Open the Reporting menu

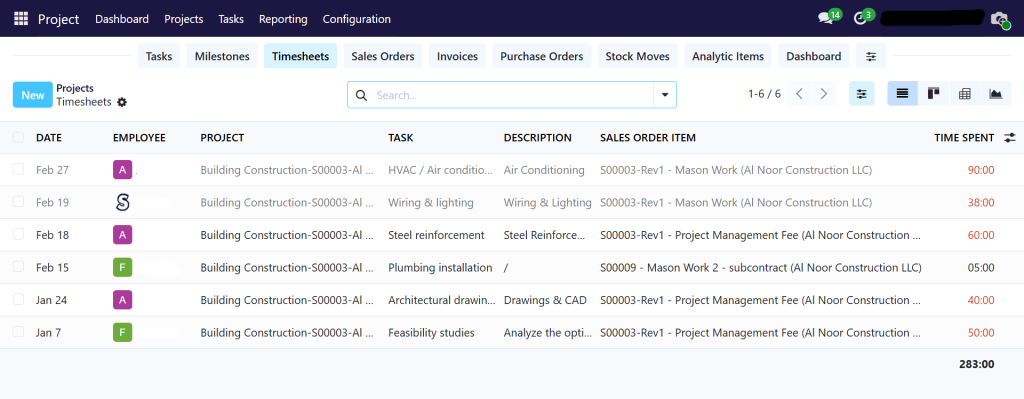(283, 19)
